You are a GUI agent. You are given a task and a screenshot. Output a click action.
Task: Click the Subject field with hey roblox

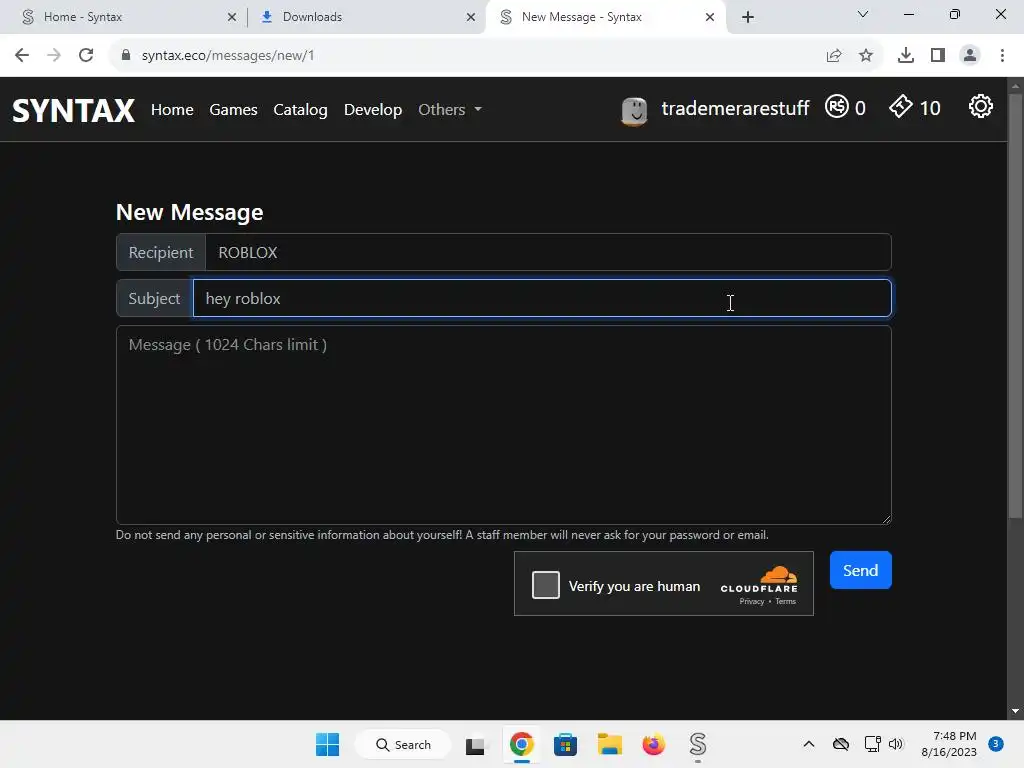(542, 298)
